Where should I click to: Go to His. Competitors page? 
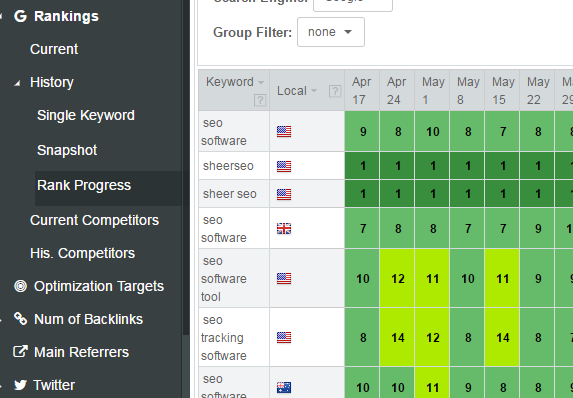coord(83,253)
